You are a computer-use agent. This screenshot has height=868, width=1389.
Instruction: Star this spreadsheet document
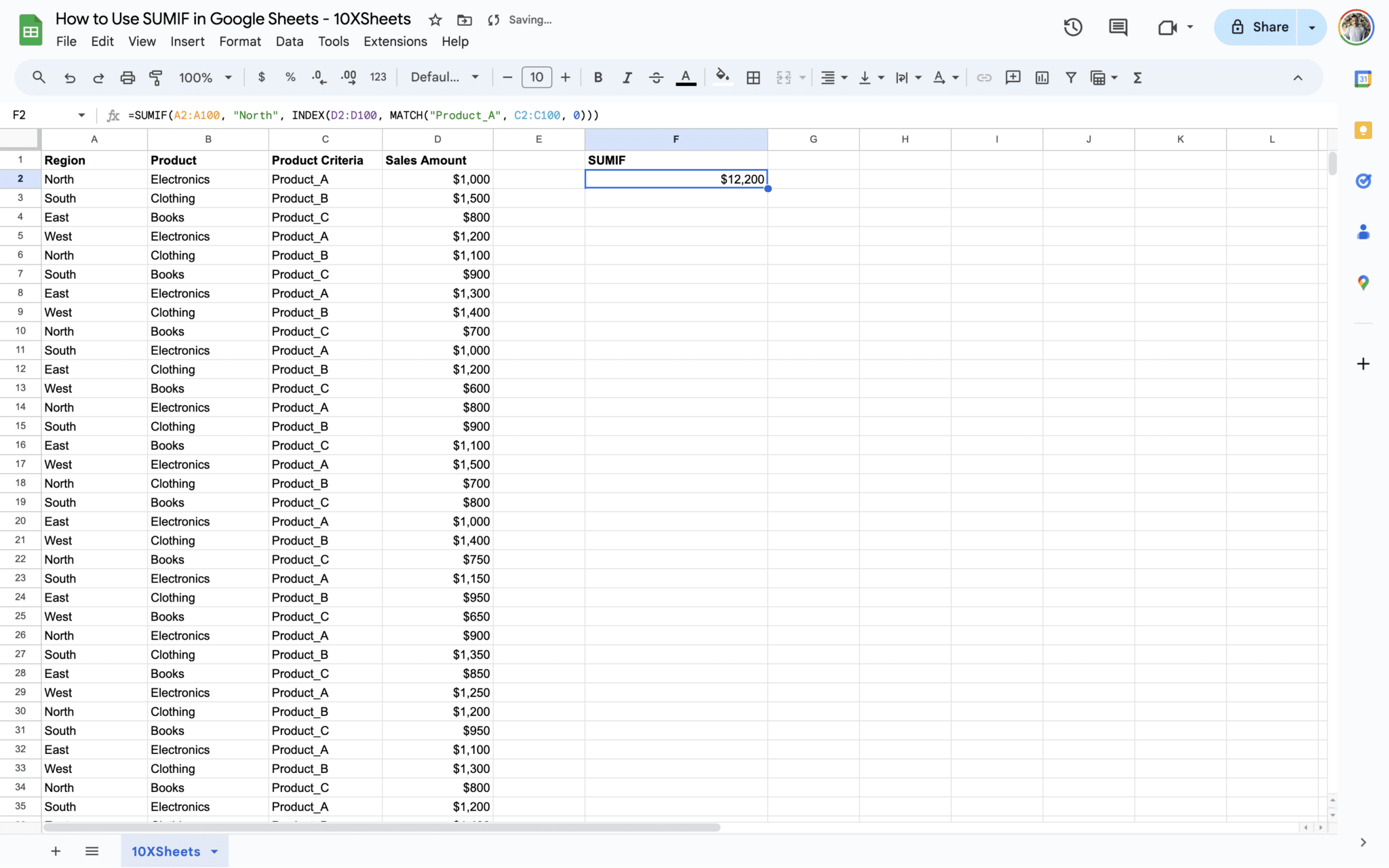(x=435, y=20)
